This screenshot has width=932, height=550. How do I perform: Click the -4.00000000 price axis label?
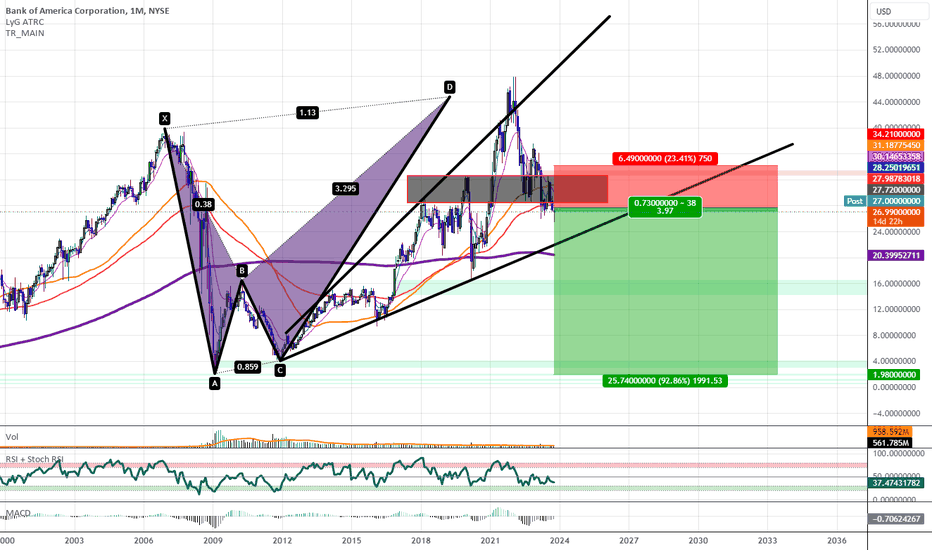[896, 413]
